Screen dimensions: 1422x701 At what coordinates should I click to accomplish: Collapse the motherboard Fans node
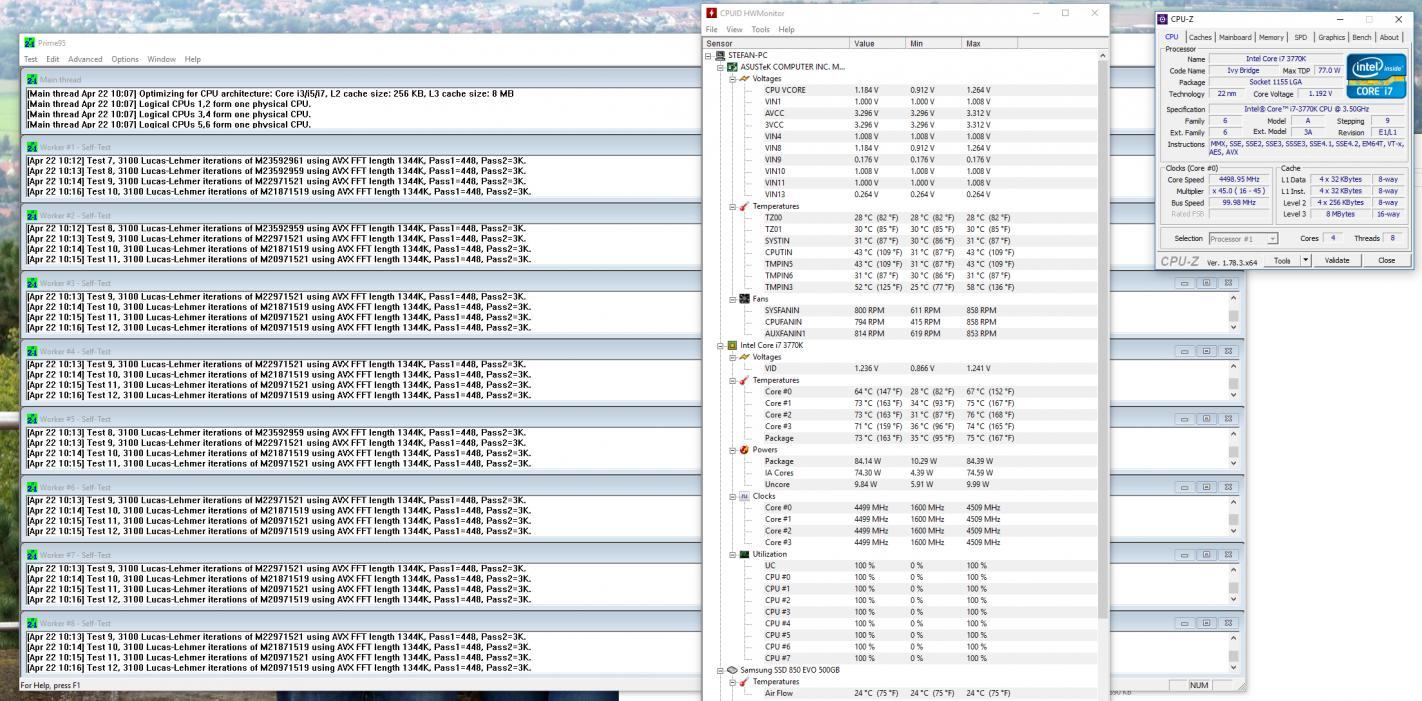[732, 299]
